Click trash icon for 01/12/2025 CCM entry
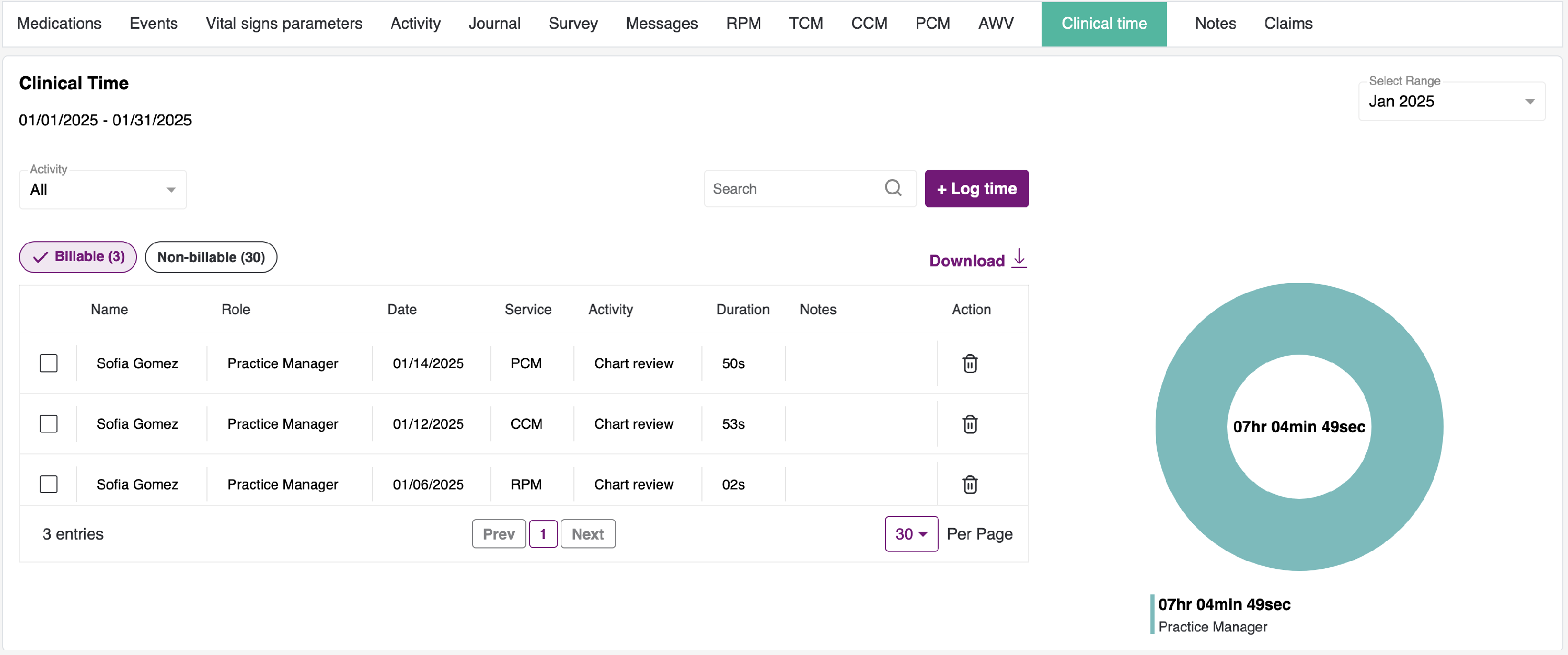 coord(970,424)
